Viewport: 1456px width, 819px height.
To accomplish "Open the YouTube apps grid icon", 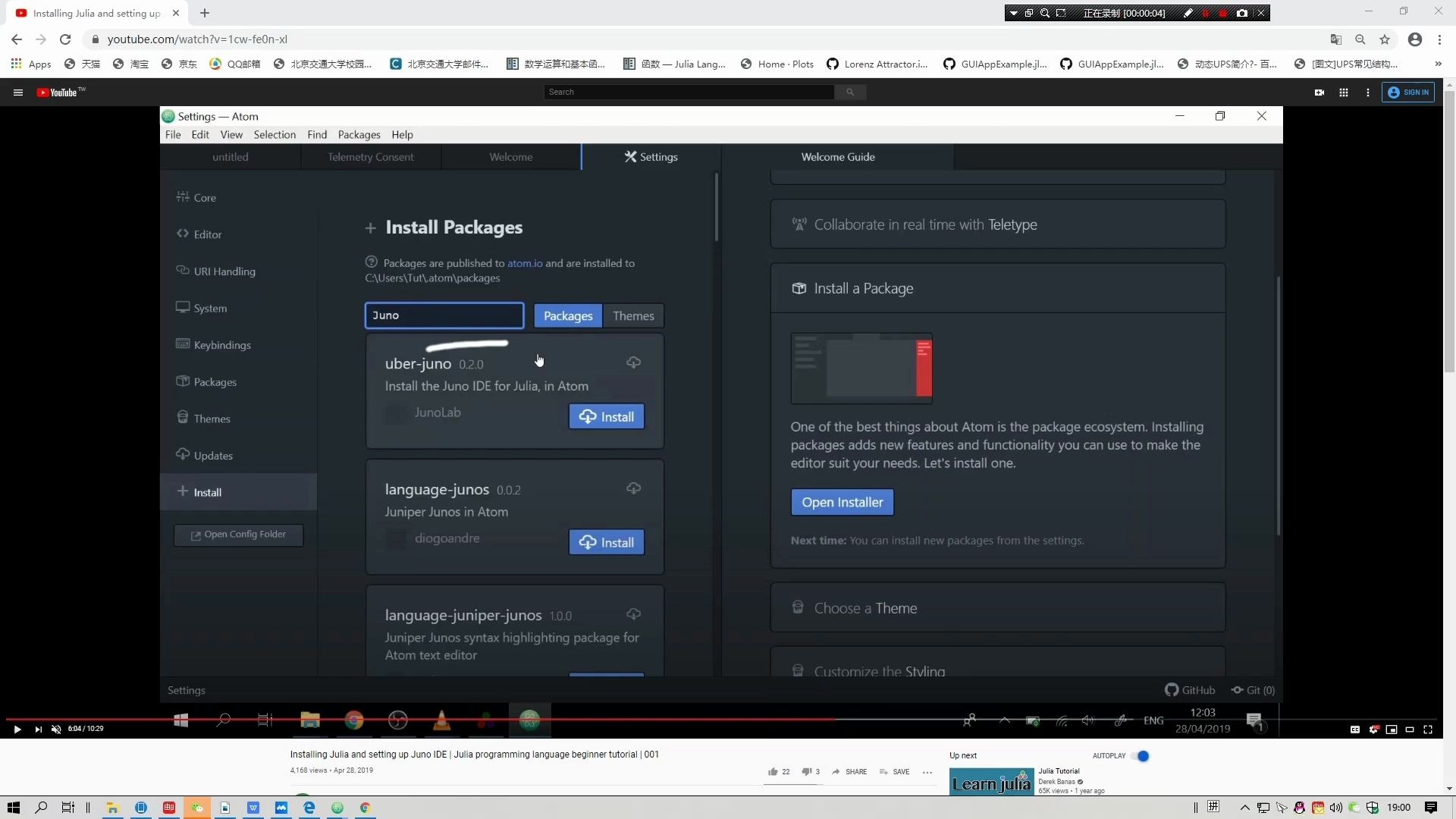I will [1344, 92].
